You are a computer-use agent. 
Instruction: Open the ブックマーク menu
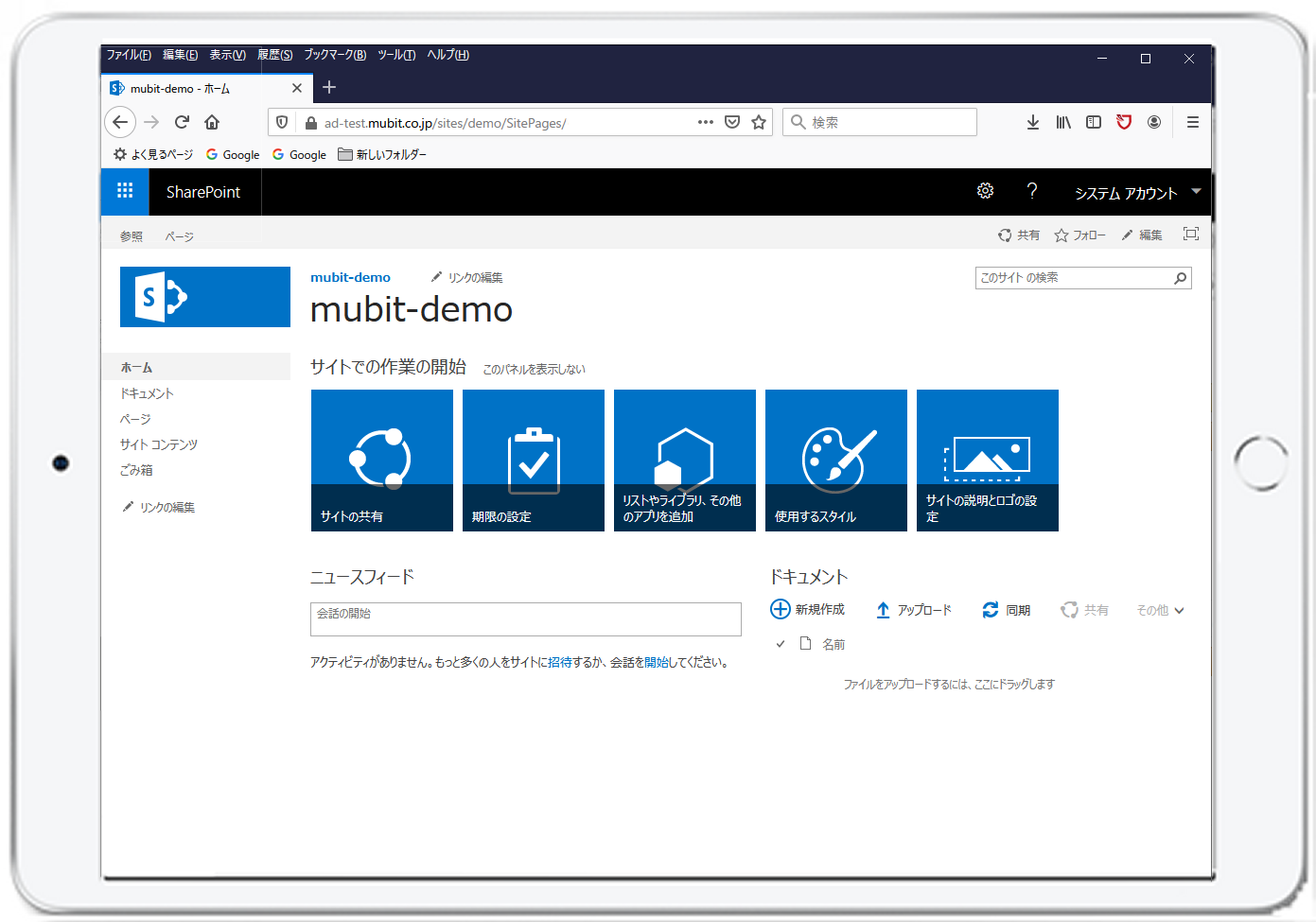point(335,55)
